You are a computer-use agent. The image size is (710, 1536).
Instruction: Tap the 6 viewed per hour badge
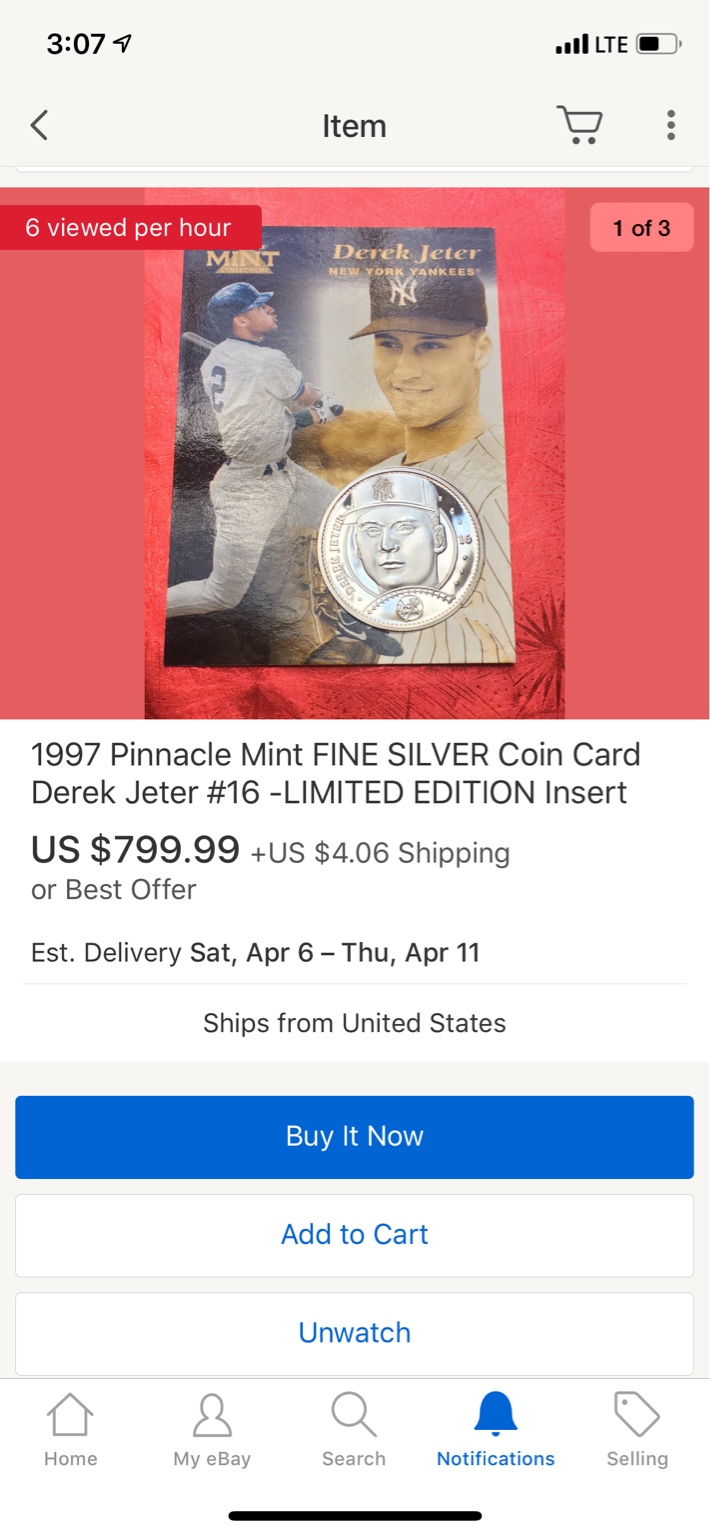tap(130, 228)
